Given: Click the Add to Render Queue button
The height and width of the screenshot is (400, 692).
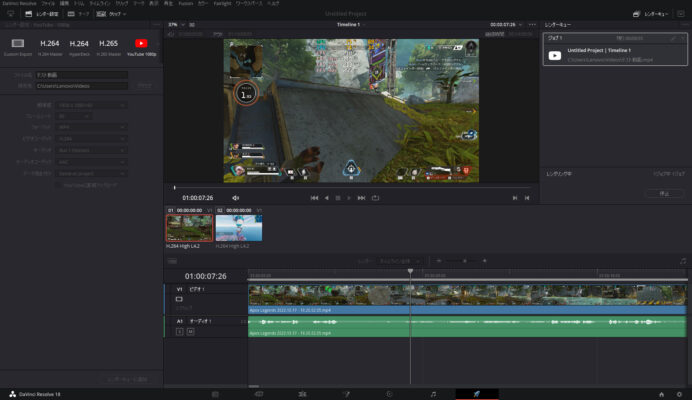Looking at the screenshot, I should pyautogui.click(x=127, y=380).
